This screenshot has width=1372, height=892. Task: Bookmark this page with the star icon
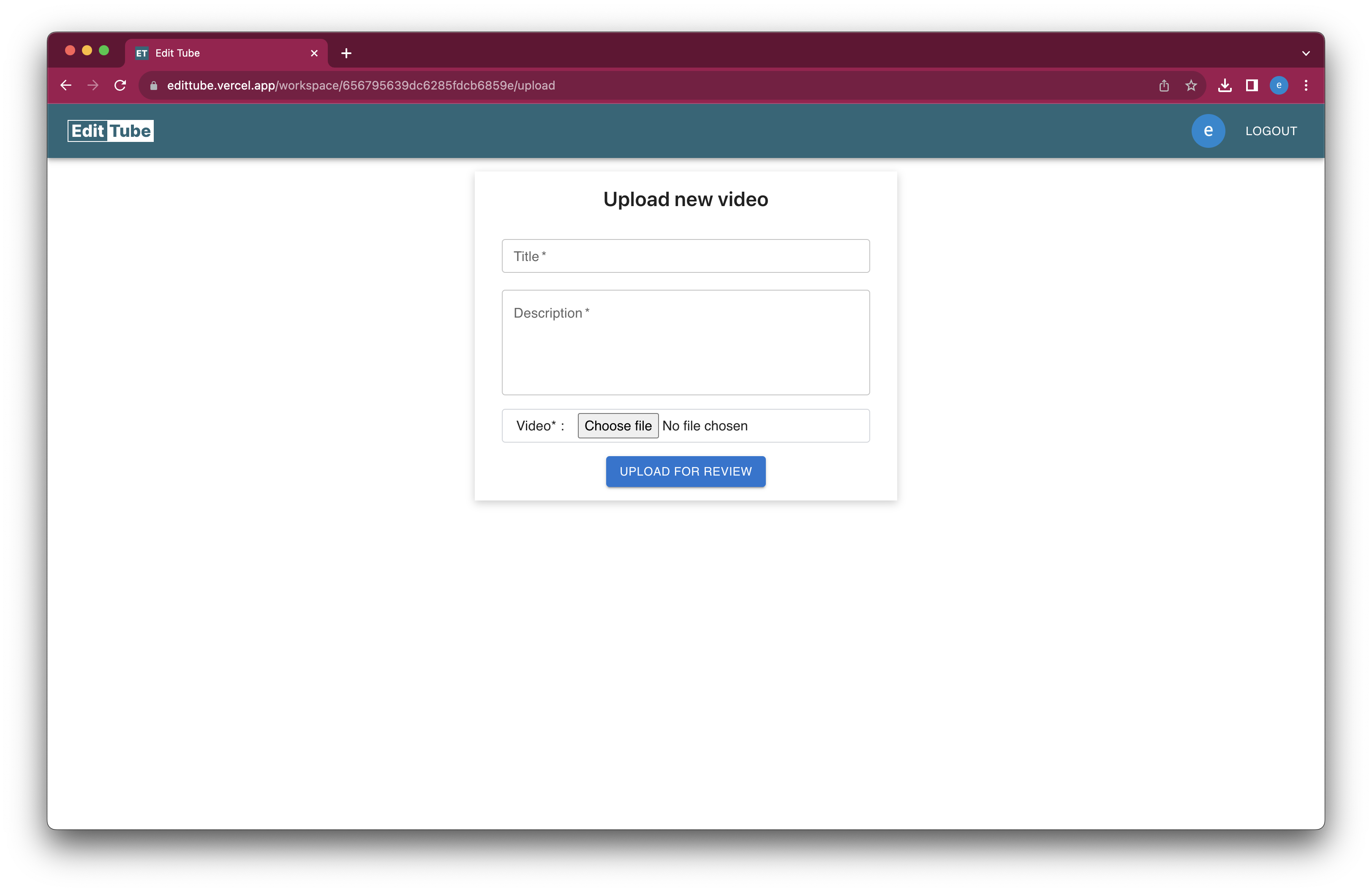1191,85
